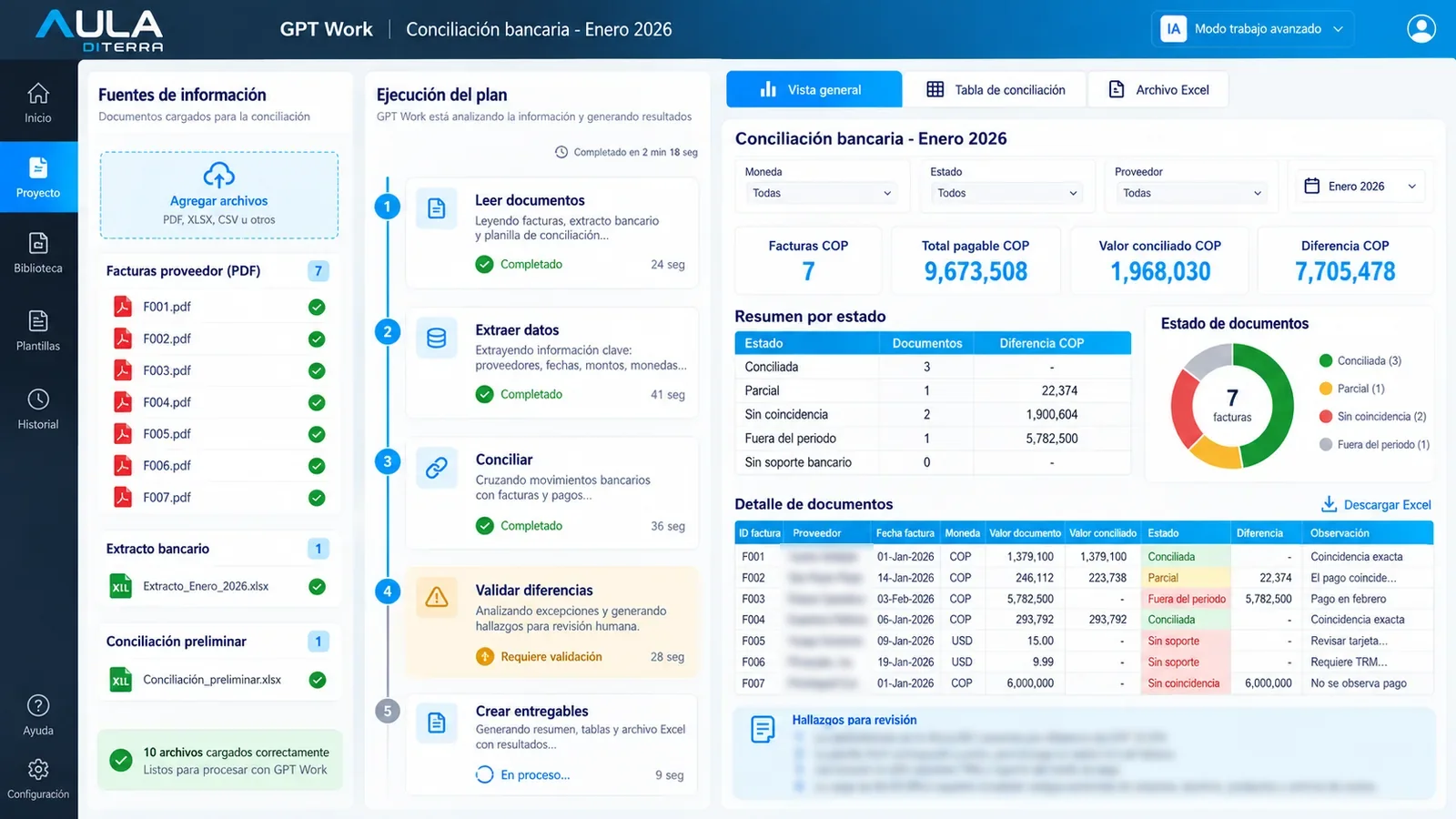1456x819 pixels.
Task: Click the Conciliación_preliminar.xlsx Excel icon
Action: coord(121,680)
